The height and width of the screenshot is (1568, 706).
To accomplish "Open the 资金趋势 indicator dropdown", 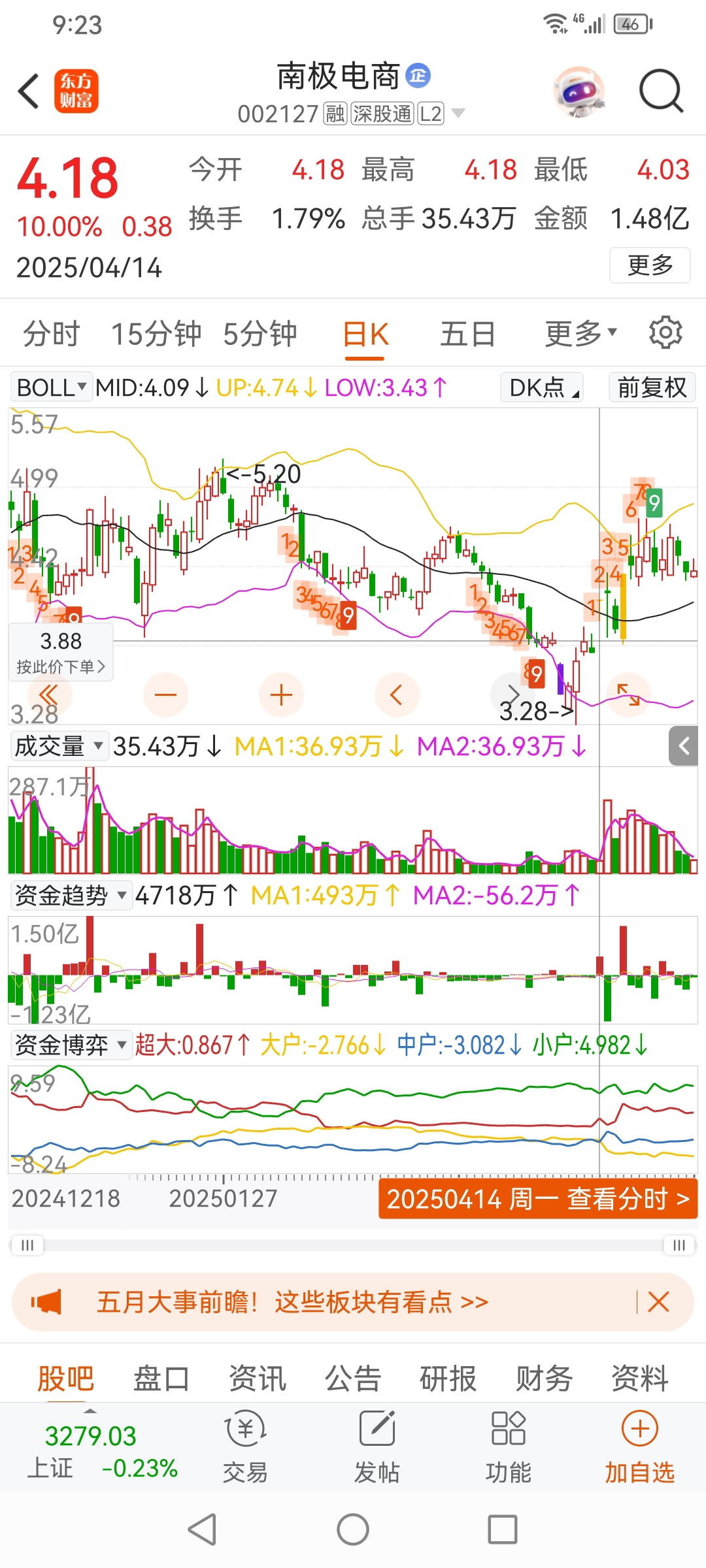I will pos(71,894).
